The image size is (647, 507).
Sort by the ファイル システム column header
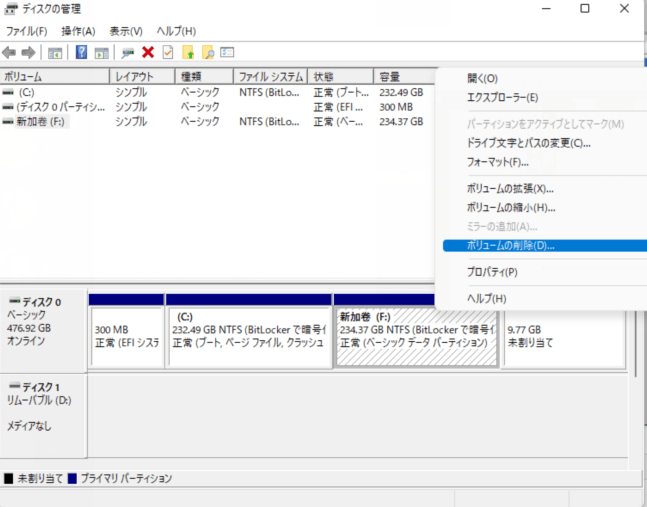(271, 77)
